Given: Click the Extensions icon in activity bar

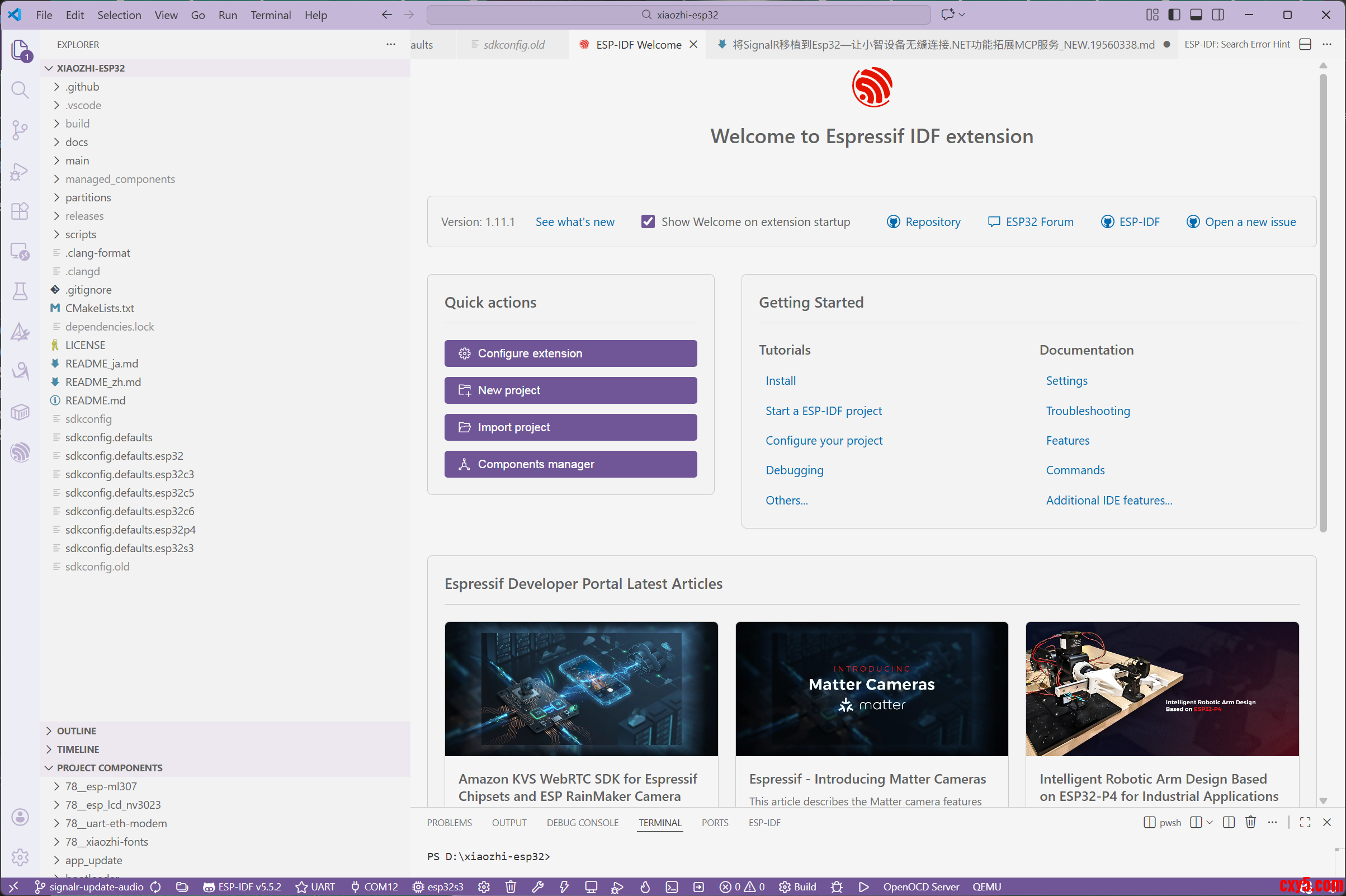Looking at the screenshot, I should pyautogui.click(x=20, y=211).
